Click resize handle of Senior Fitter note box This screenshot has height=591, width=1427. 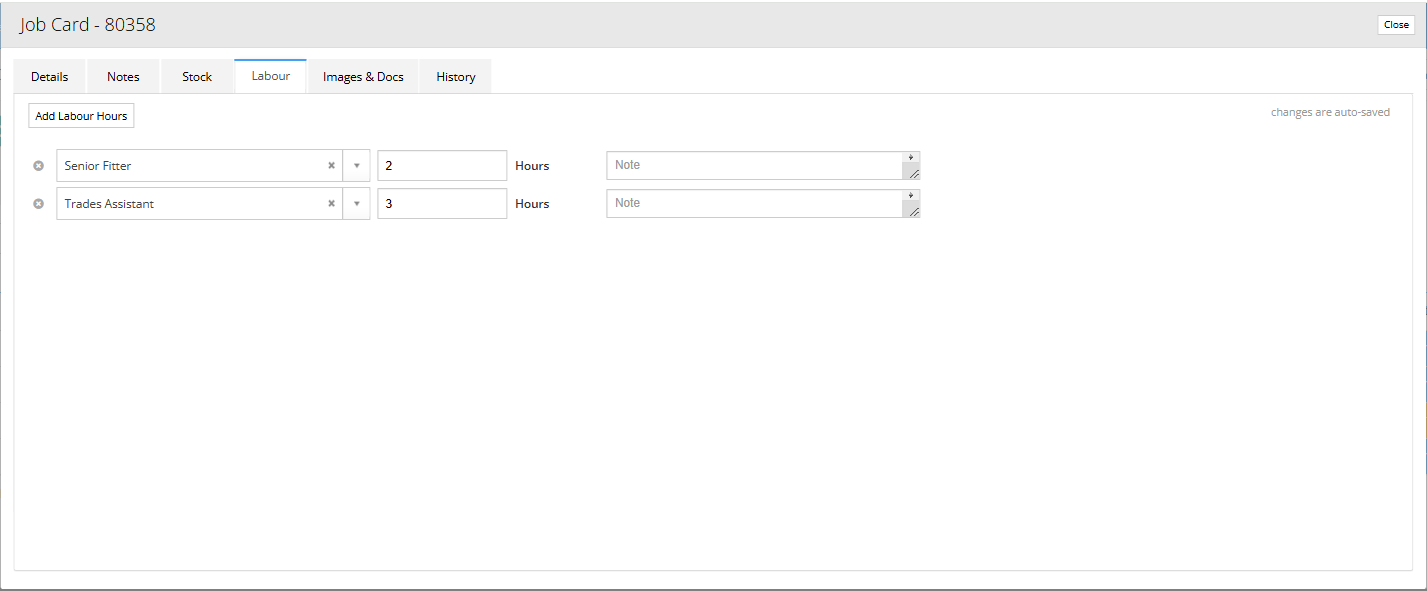(x=912, y=173)
